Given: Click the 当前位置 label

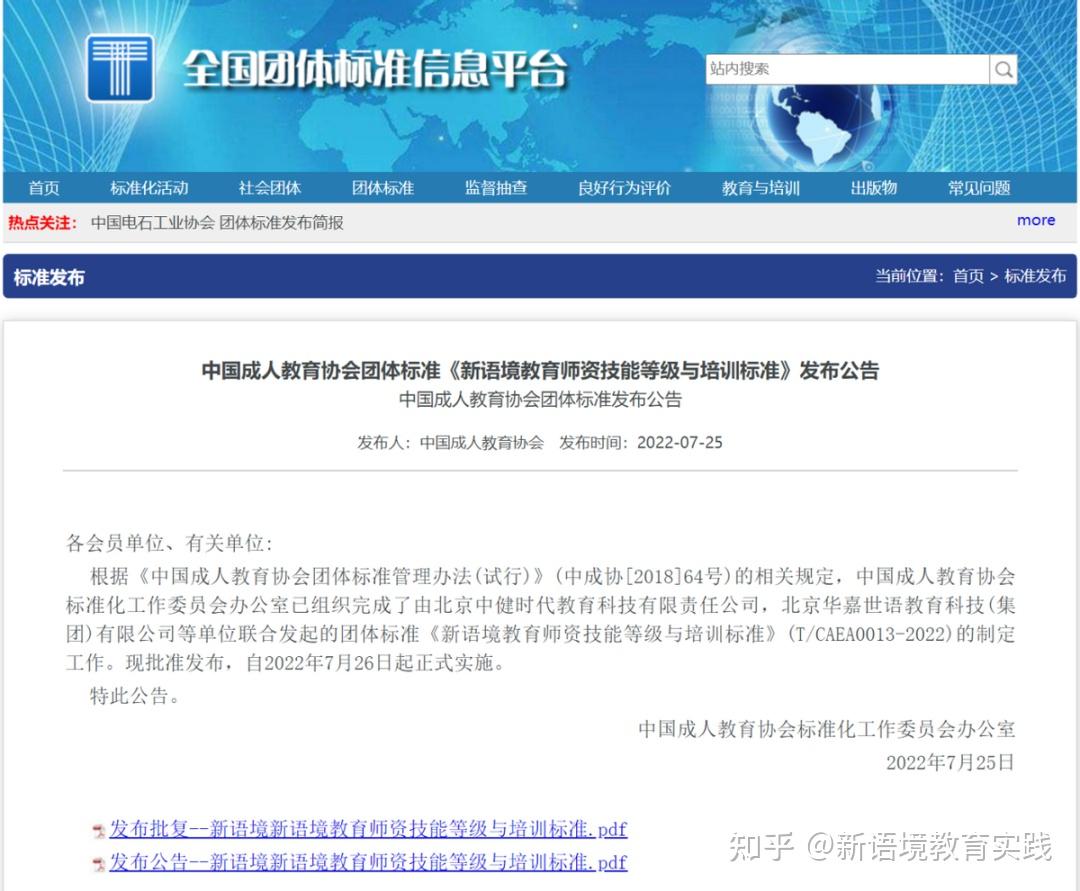Looking at the screenshot, I should [909, 276].
